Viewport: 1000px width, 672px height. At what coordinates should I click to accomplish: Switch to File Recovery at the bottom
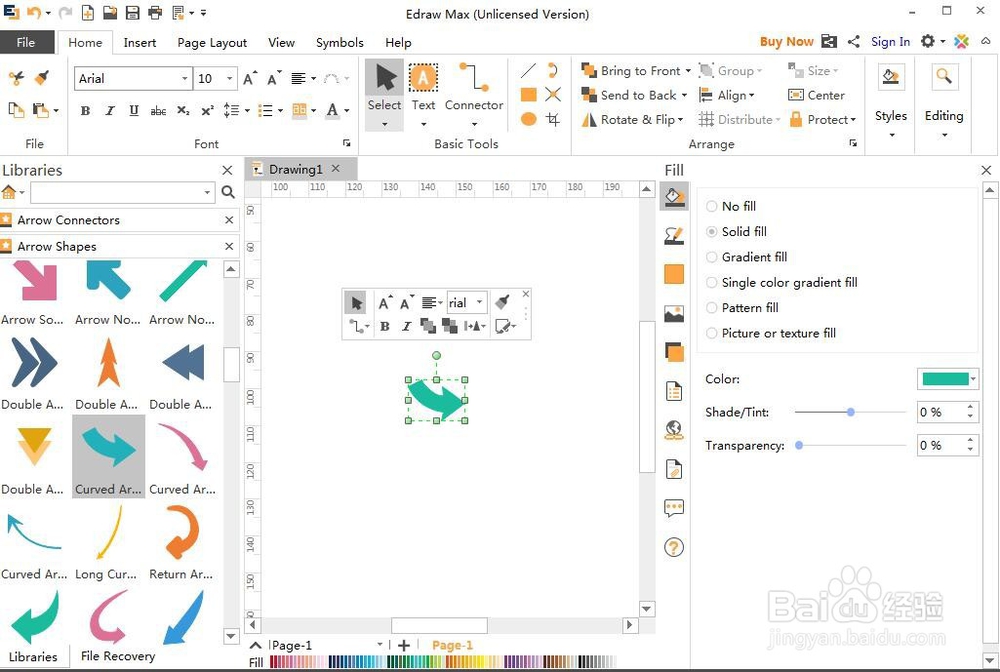click(117, 656)
